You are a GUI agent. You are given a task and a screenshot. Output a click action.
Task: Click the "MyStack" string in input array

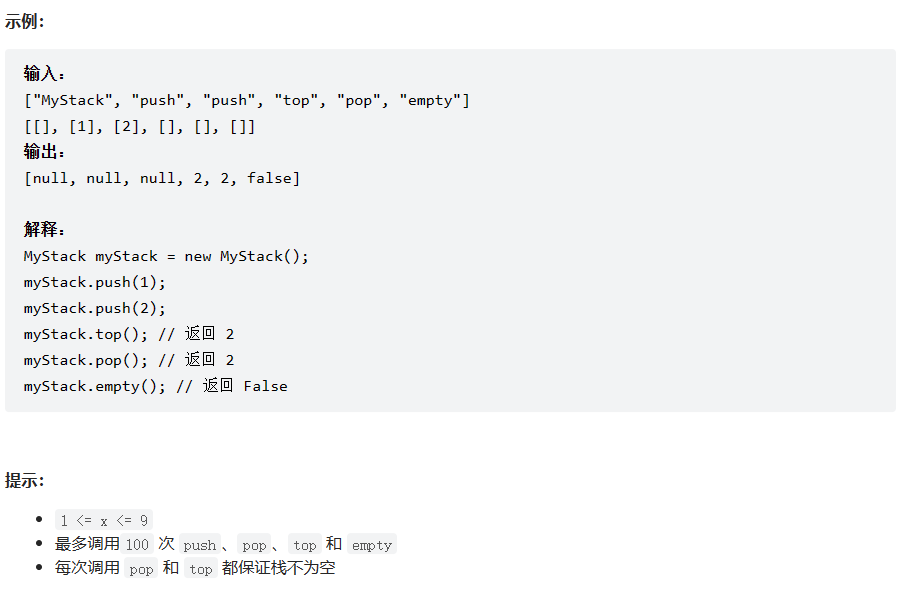[68, 100]
